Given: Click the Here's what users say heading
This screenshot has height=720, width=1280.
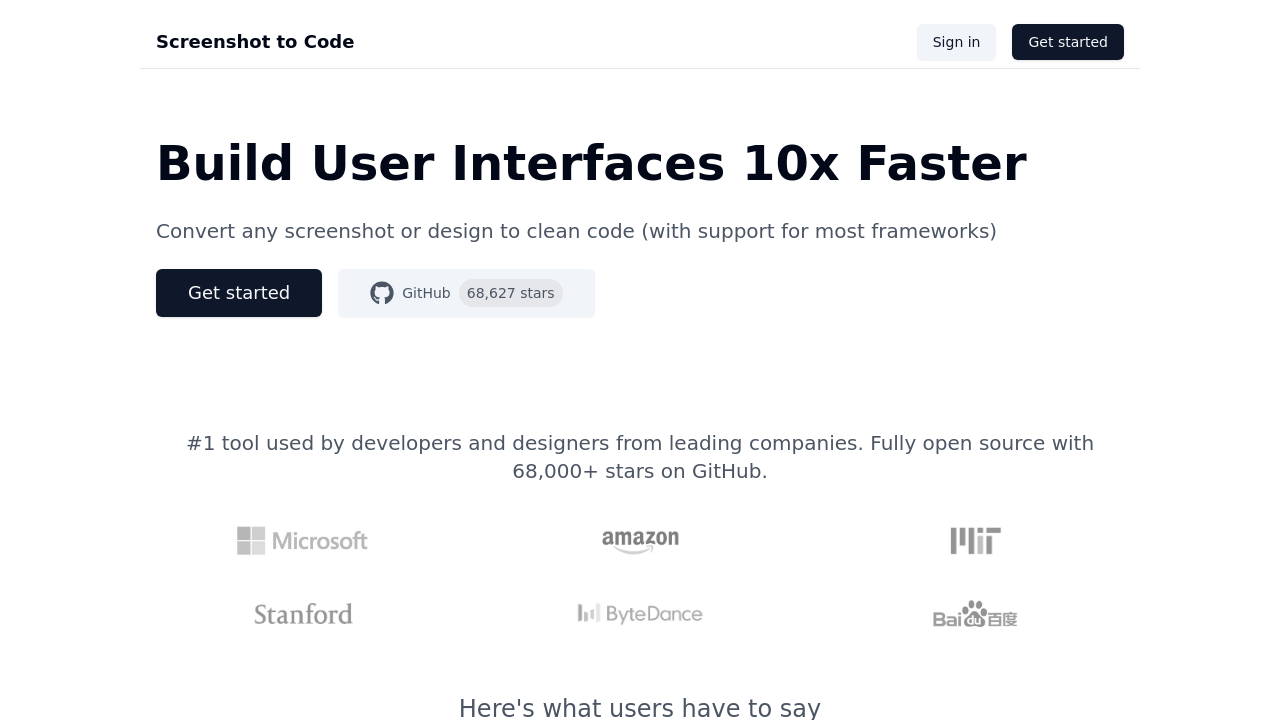Looking at the screenshot, I should click(640, 707).
